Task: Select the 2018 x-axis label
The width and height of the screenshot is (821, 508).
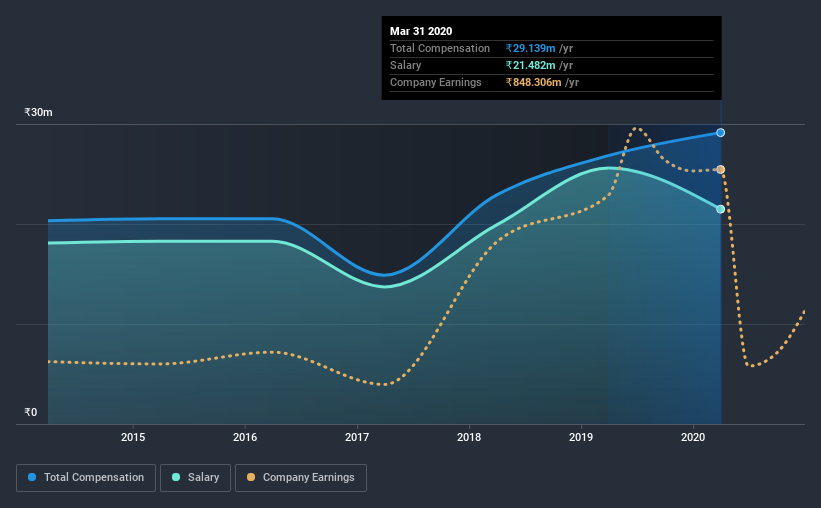Action: 469,437
